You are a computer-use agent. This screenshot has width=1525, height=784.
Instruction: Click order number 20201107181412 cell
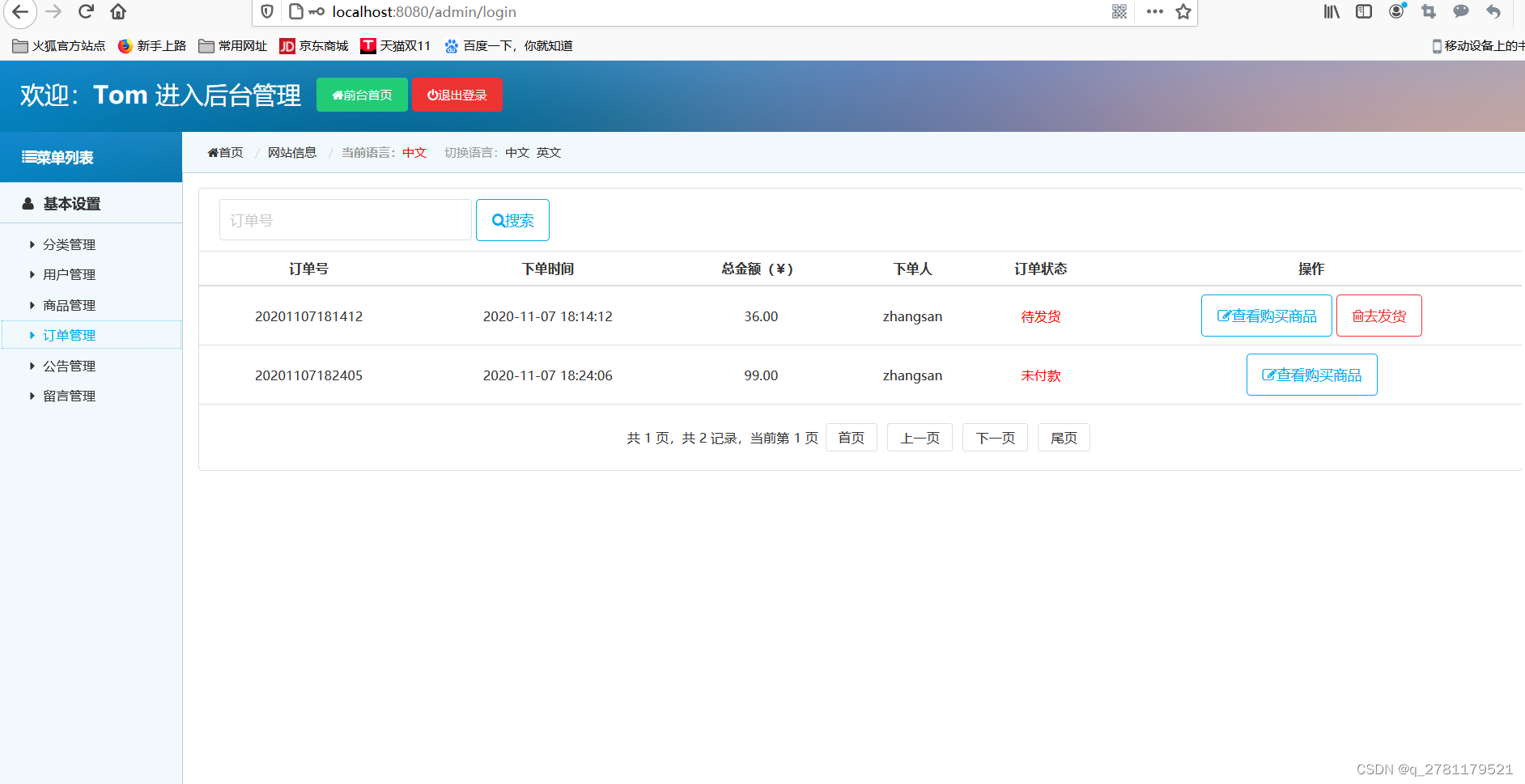click(308, 316)
